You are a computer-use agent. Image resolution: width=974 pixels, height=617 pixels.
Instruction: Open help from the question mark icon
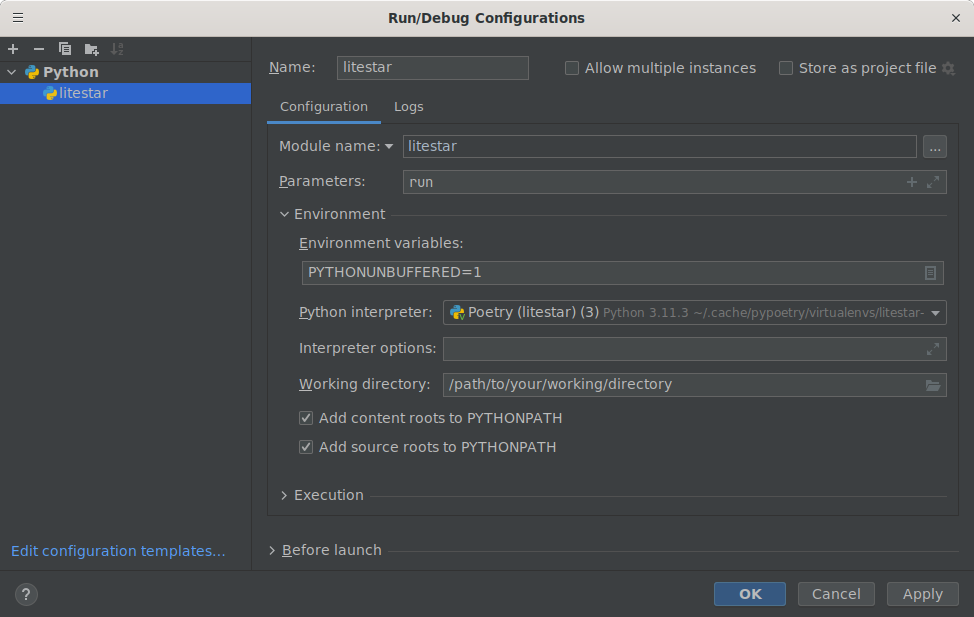click(26, 594)
